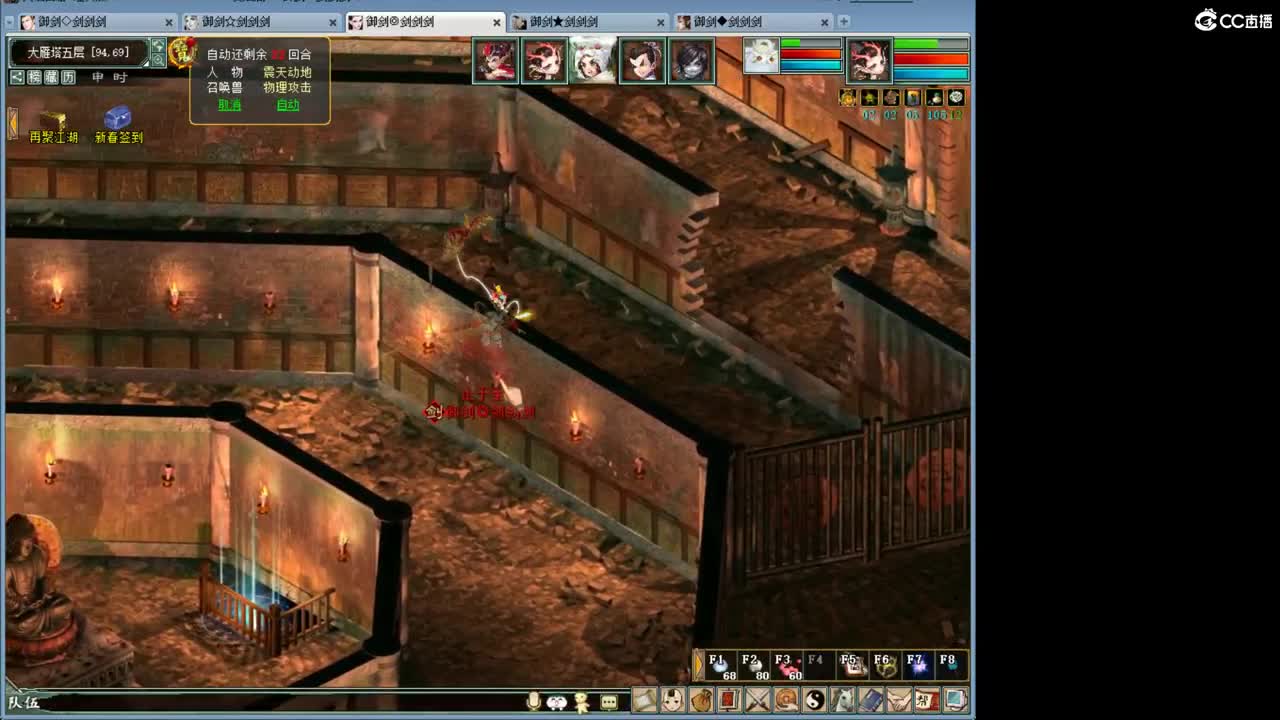Open the scroll map icon in bottom menu

coord(645,700)
